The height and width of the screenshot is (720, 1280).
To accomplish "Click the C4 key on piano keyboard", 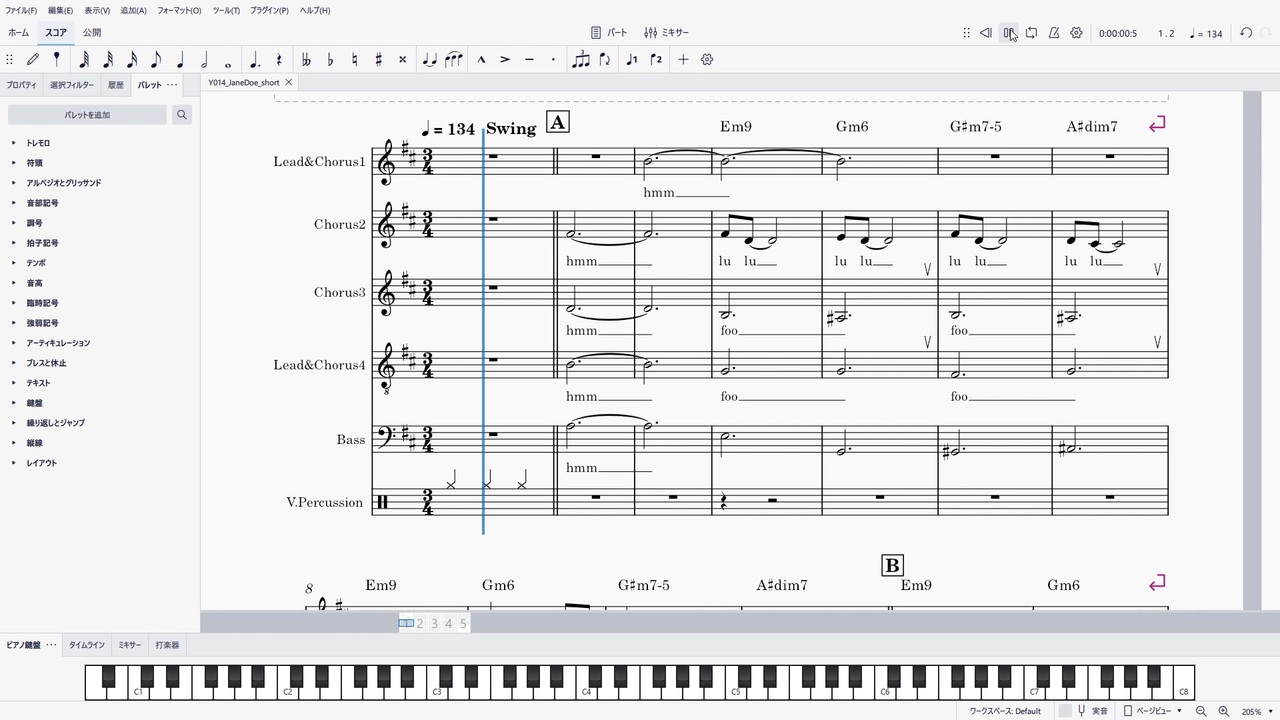I will (x=586, y=688).
